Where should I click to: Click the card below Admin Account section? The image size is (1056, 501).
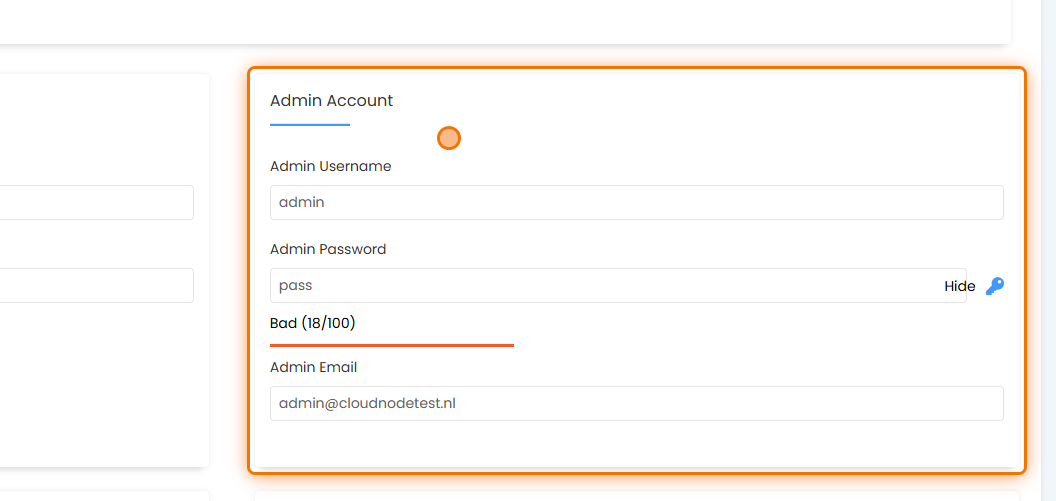[636, 496]
